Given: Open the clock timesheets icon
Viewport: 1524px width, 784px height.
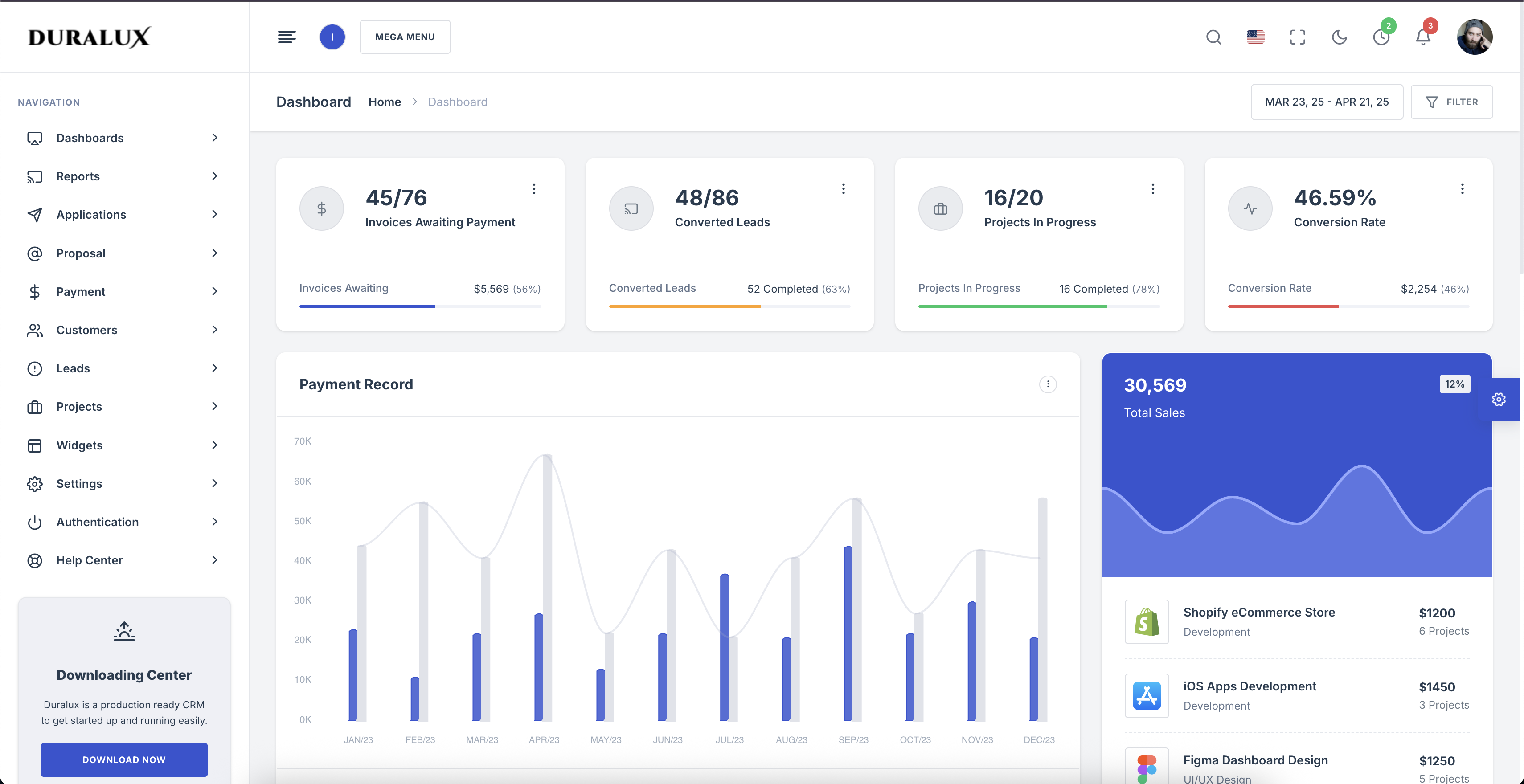Looking at the screenshot, I should click(1381, 37).
